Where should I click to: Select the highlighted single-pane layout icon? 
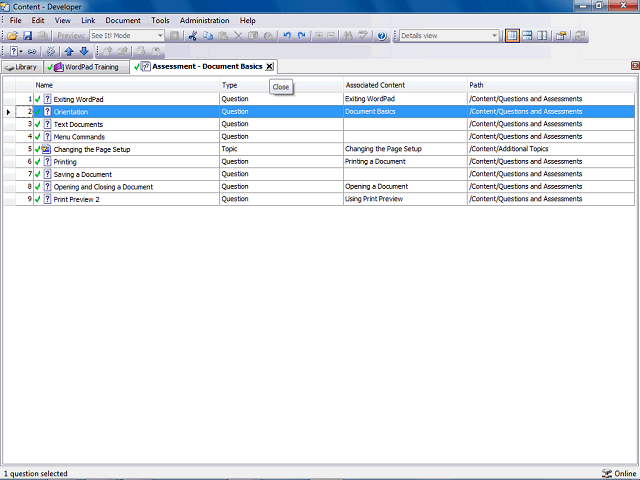point(512,36)
